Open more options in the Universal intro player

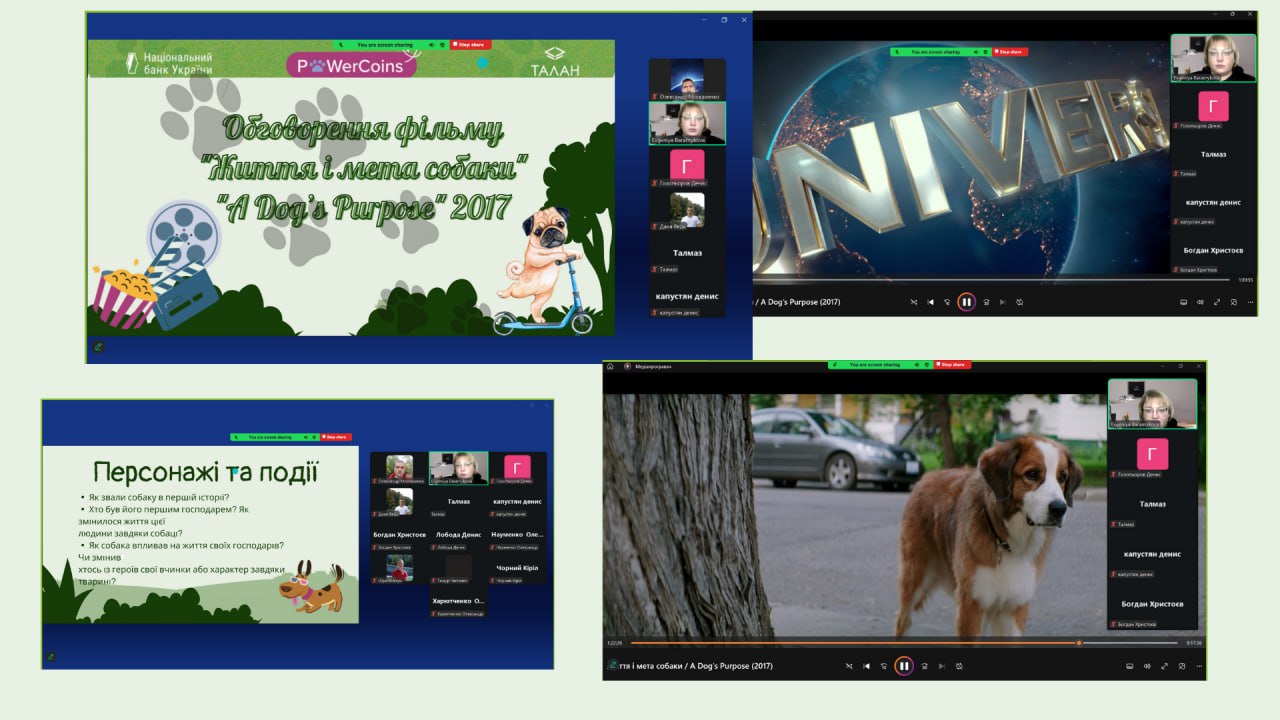pyautogui.click(x=1252, y=302)
